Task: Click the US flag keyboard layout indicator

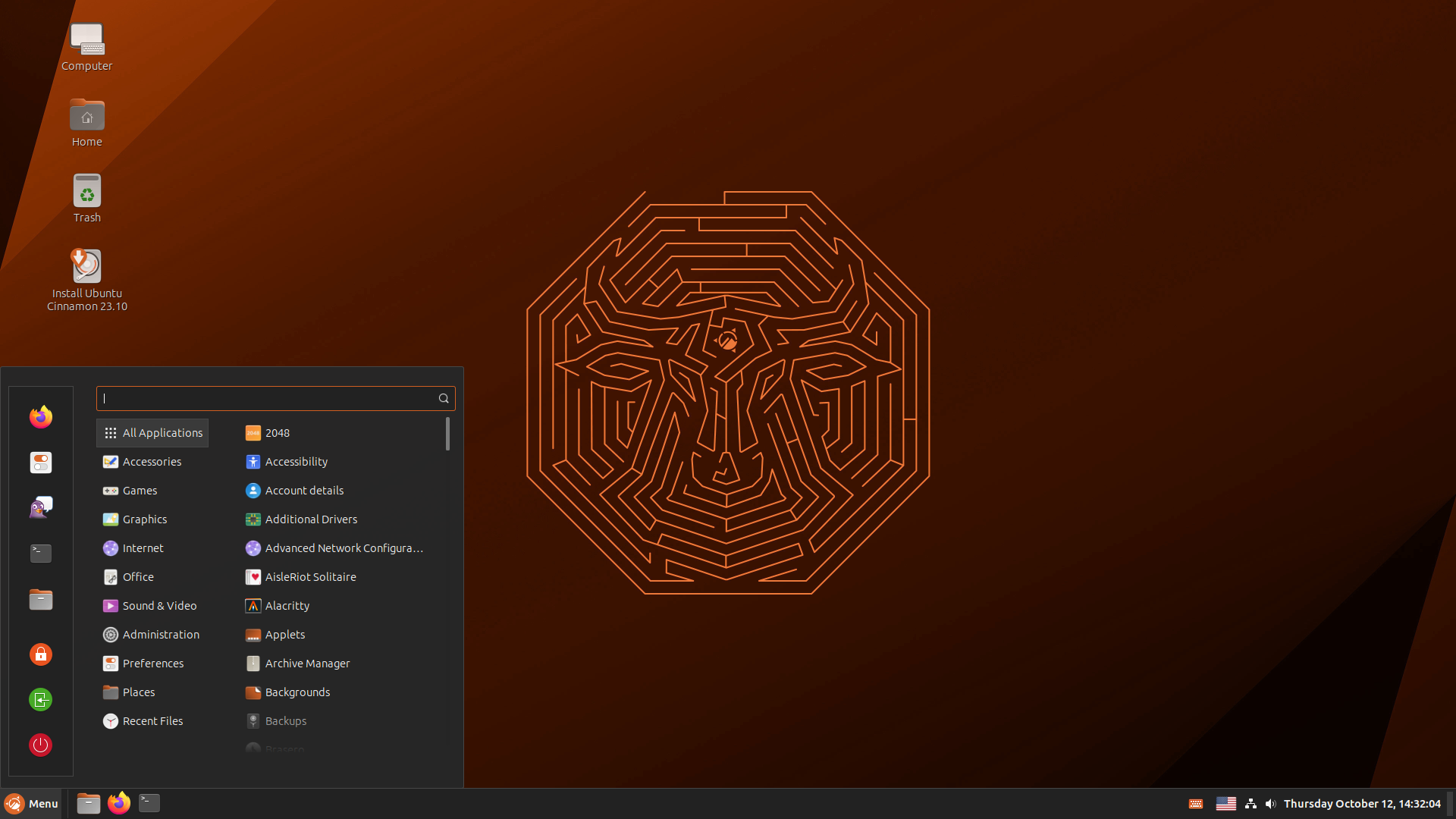Action: click(1226, 804)
